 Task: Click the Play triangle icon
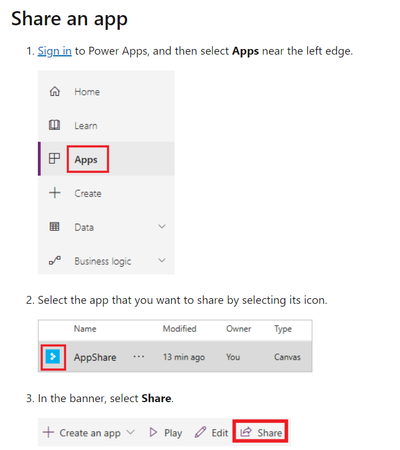(x=153, y=432)
